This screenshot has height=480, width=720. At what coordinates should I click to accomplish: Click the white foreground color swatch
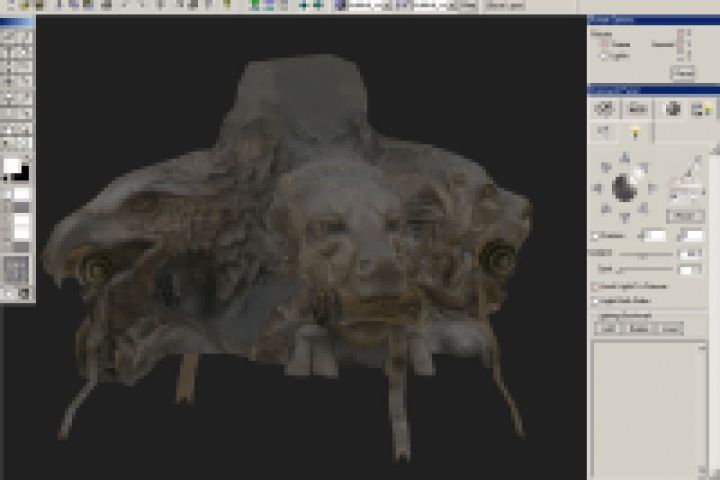[12, 165]
